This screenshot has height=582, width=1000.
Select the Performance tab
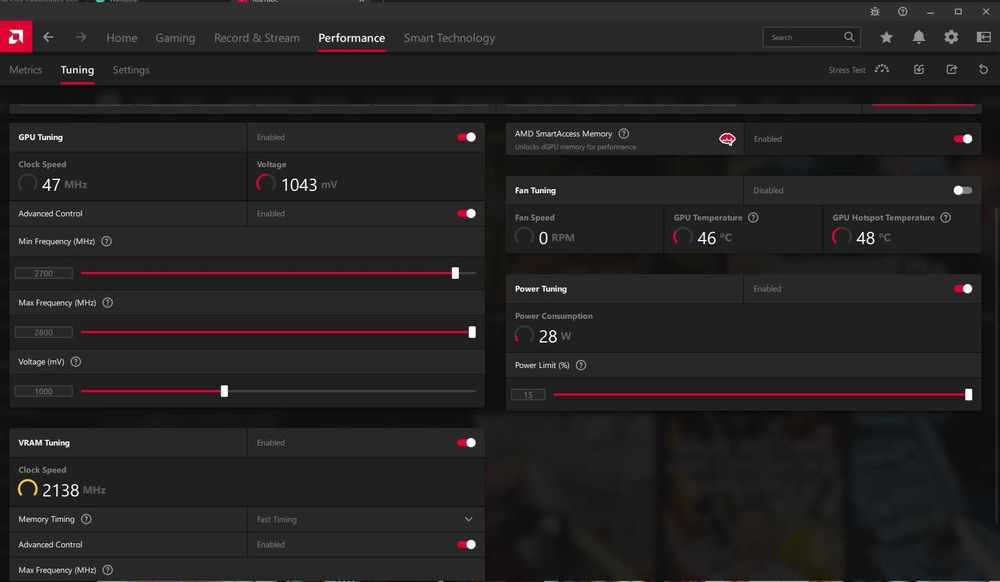(351, 38)
